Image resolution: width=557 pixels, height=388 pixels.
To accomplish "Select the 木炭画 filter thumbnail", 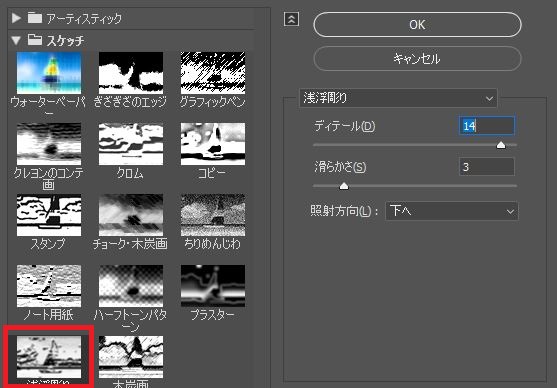I will coord(131,357).
